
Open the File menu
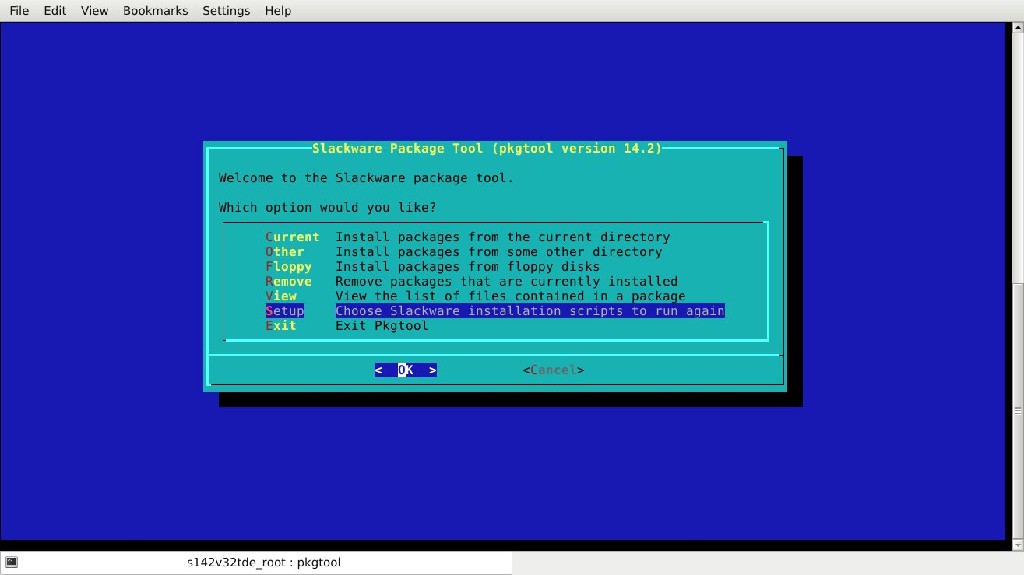[x=19, y=10]
